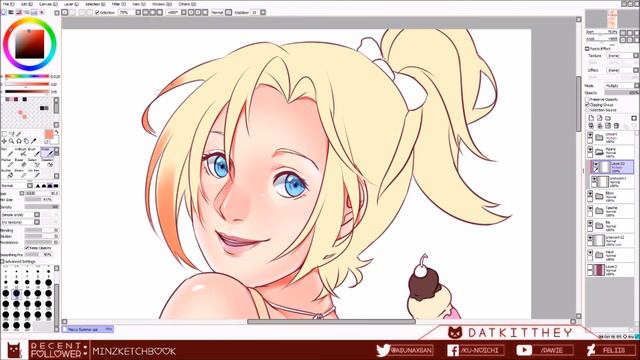Adjust the hue slider under color wheel
The height and width of the screenshot is (360, 640).
27,76
